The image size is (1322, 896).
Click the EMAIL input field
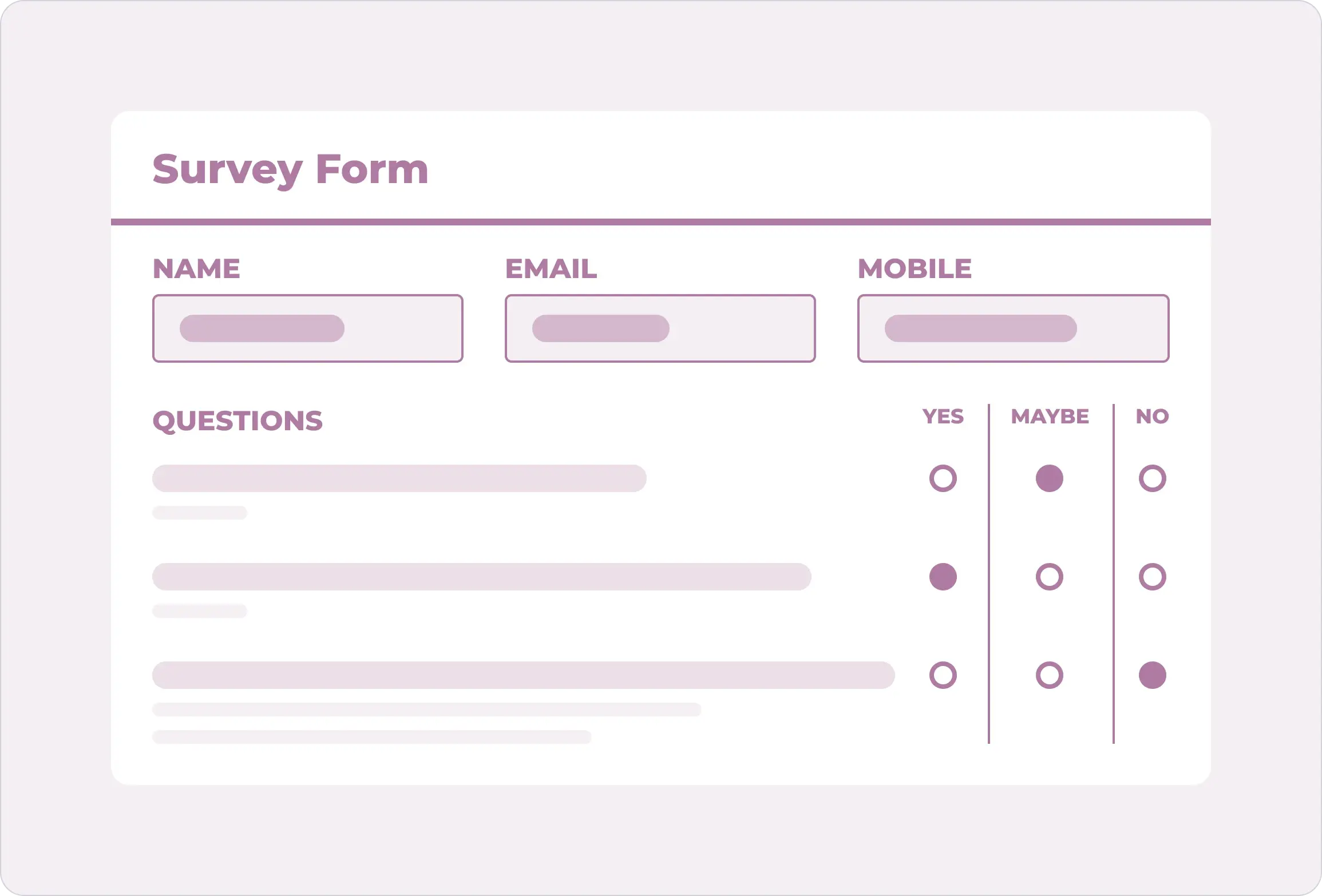(660, 328)
